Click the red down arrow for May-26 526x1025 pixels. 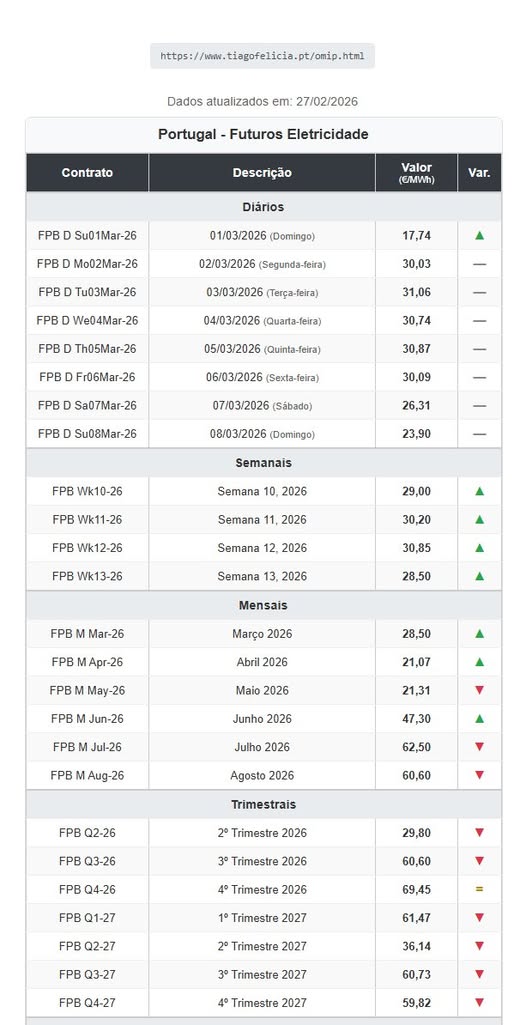(x=480, y=690)
